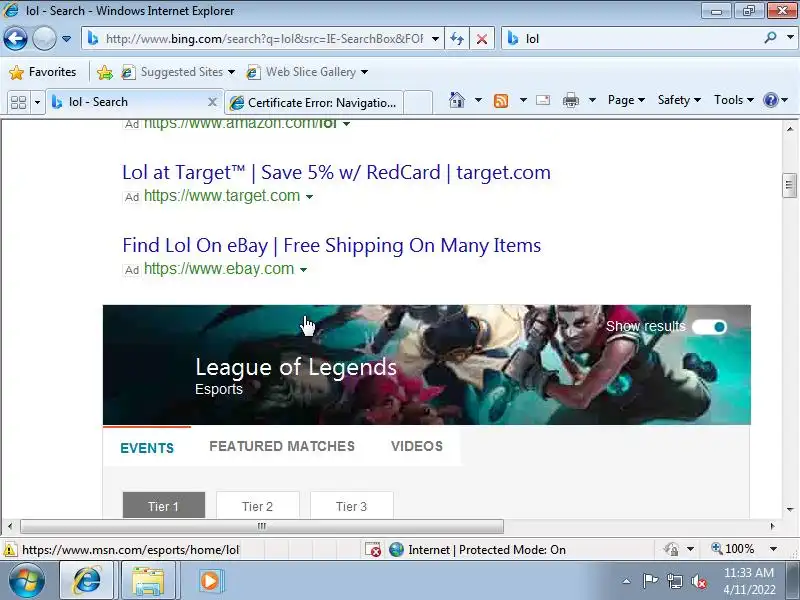Click the Help question mark icon
Screen dimensions: 800x600
[x=770, y=100]
